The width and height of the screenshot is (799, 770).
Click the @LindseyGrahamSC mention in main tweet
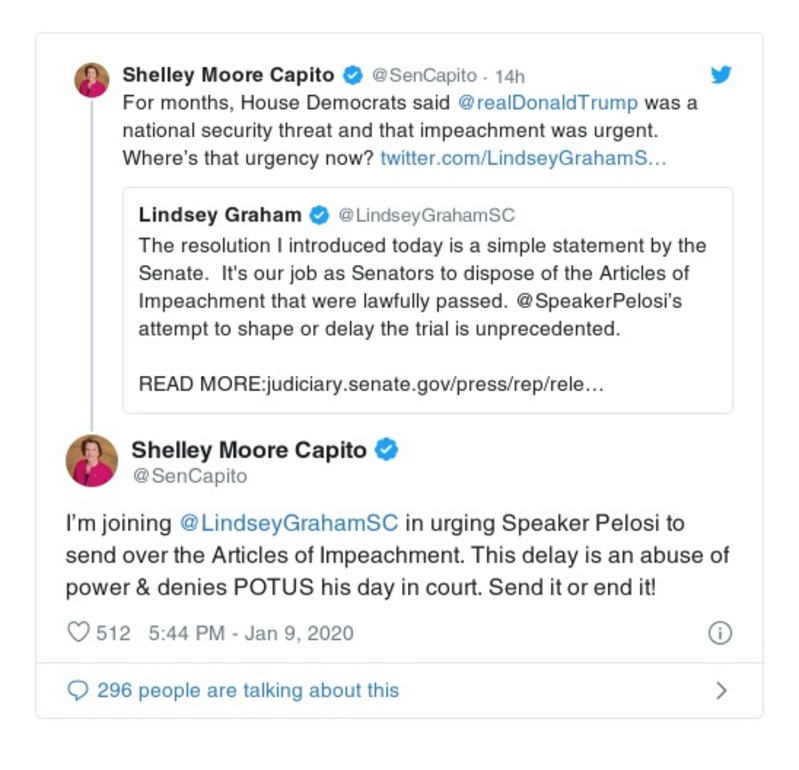click(x=288, y=523)
